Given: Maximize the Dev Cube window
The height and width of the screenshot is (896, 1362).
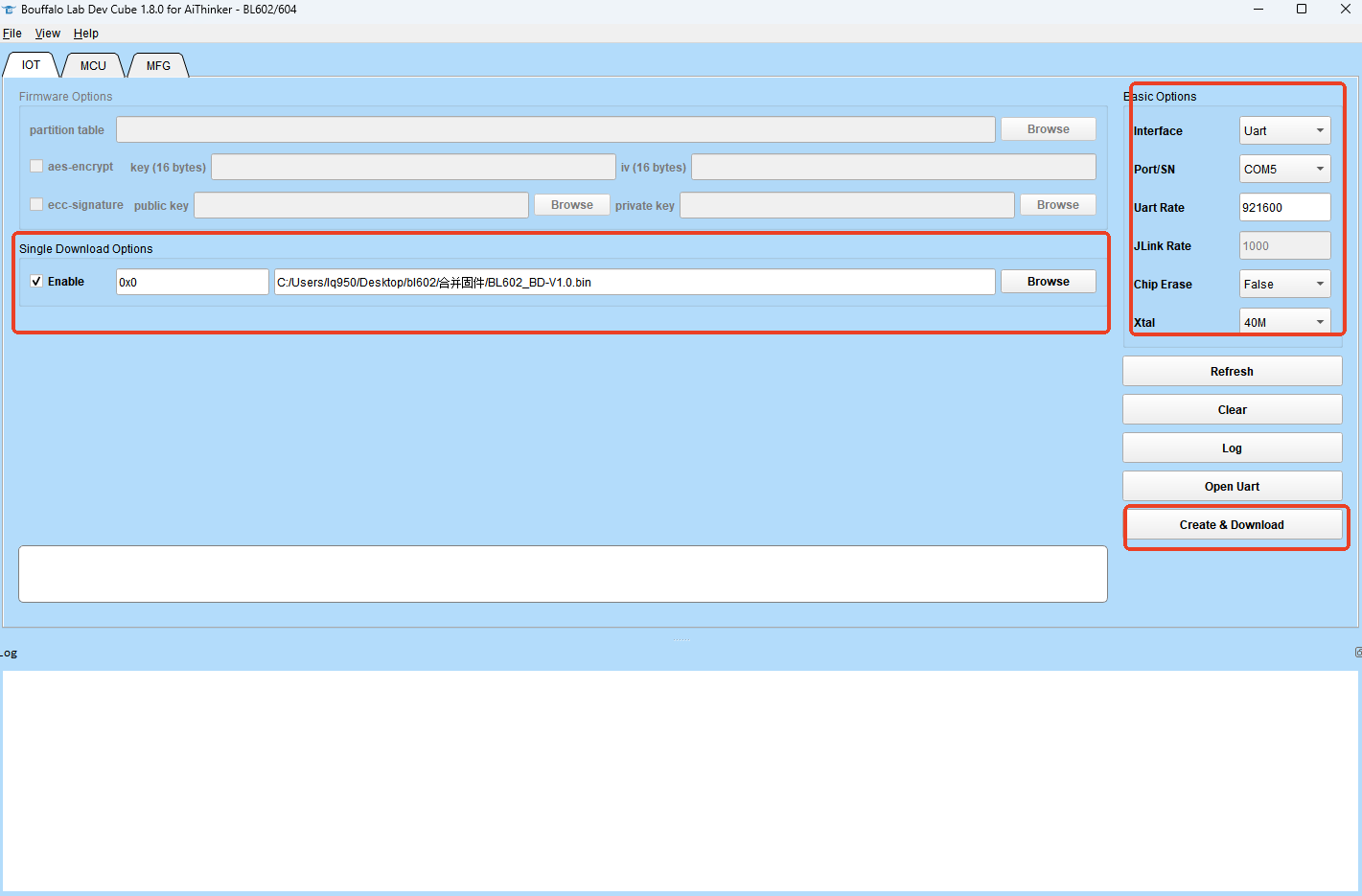Looking at the screenshot, I should click(1302, 10).
